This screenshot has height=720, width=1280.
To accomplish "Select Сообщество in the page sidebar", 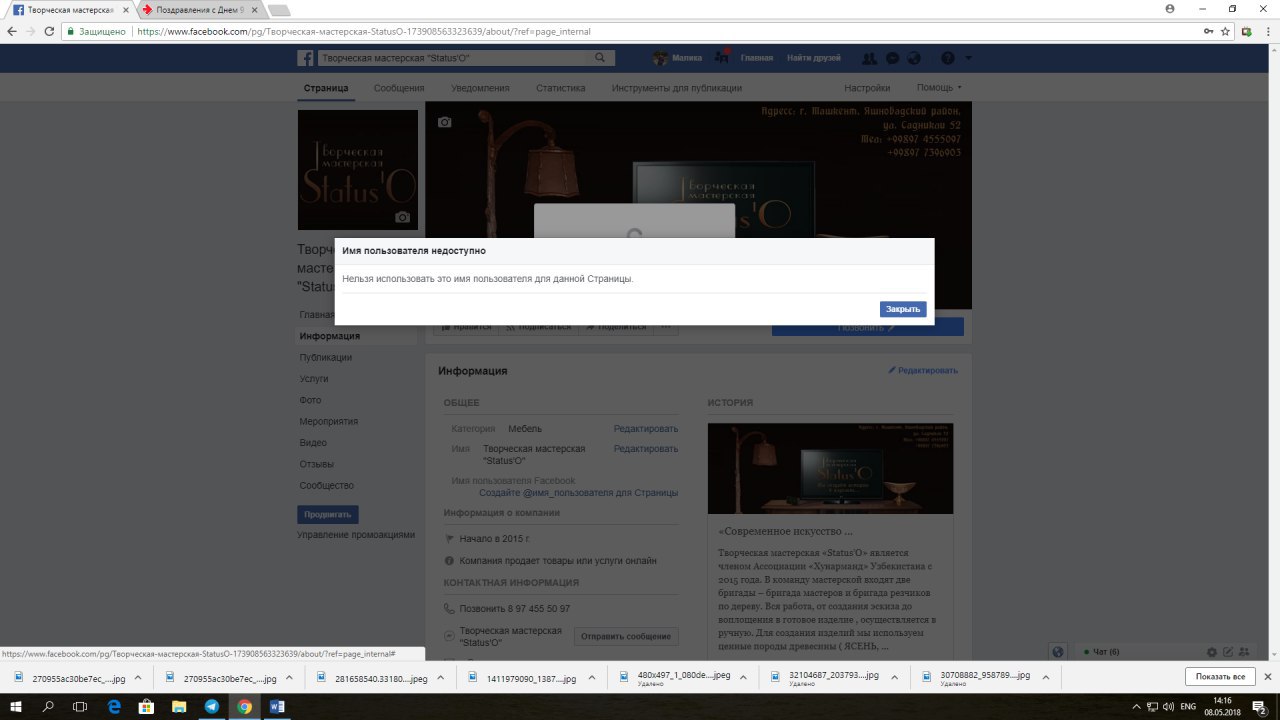I will 327,486.
